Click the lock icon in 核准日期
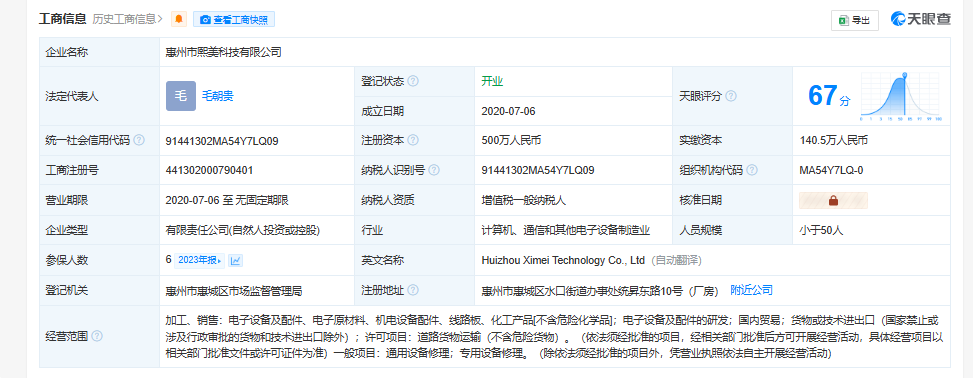This screenshot has width=973, height=378. [x=833, y=200]
